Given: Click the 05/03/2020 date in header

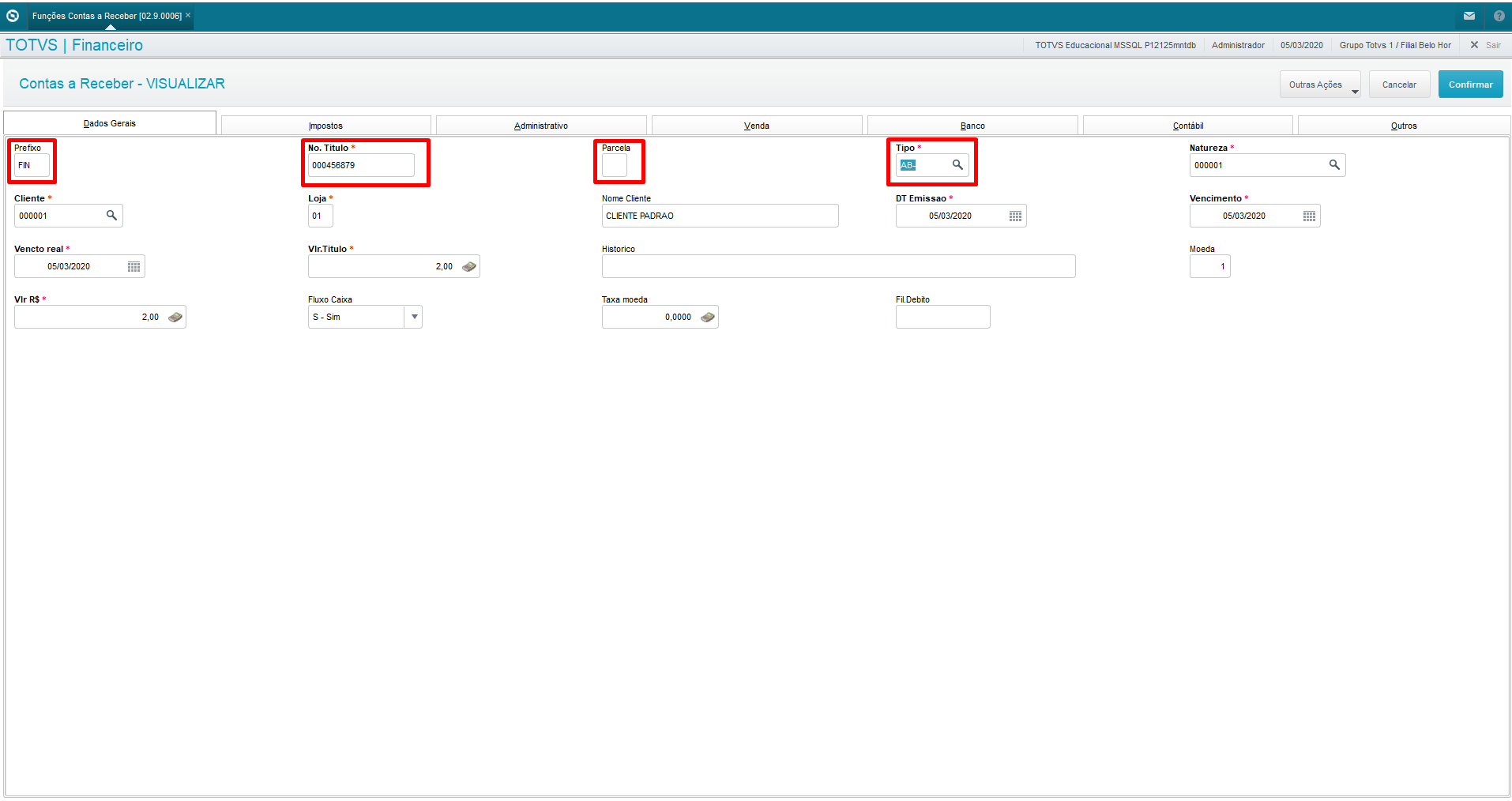Looking at the screenshot, I should pos(1302,45).
